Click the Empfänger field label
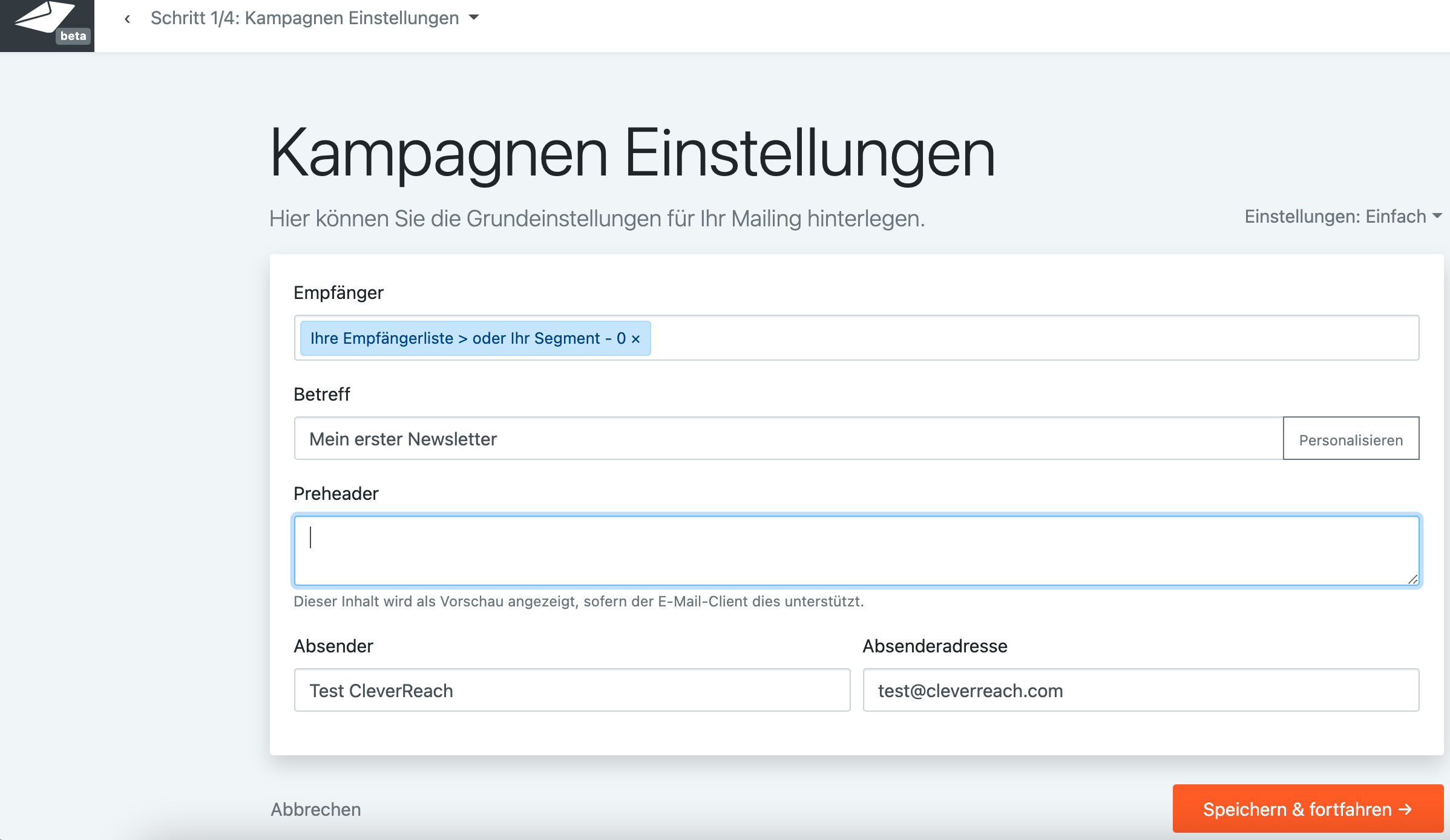 pyautogui.click(x=338, y=293)
